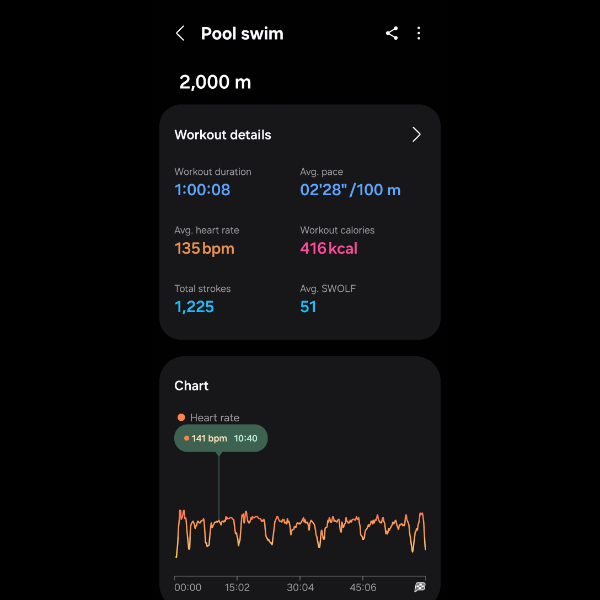The width and height of the screenshot is (600, 600).
Task: Select the 416 kcal workout calories
Action: [x=329, y=248]
